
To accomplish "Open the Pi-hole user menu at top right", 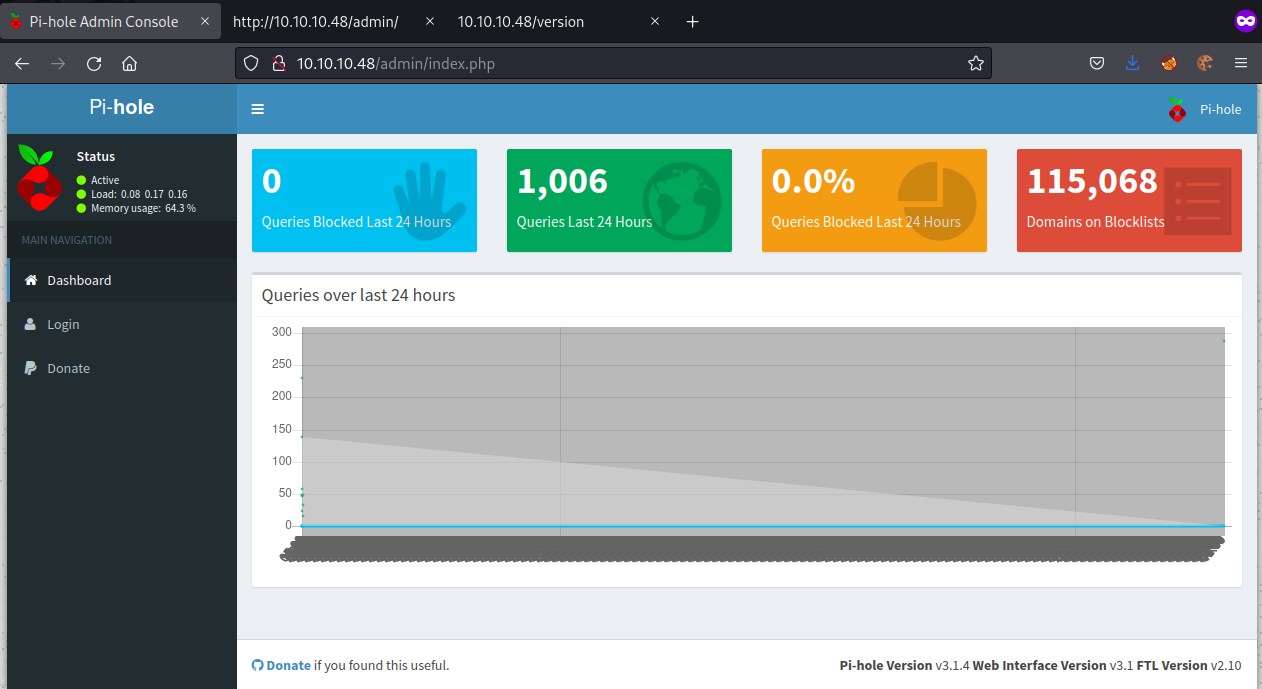I will tap(1205, 109).
